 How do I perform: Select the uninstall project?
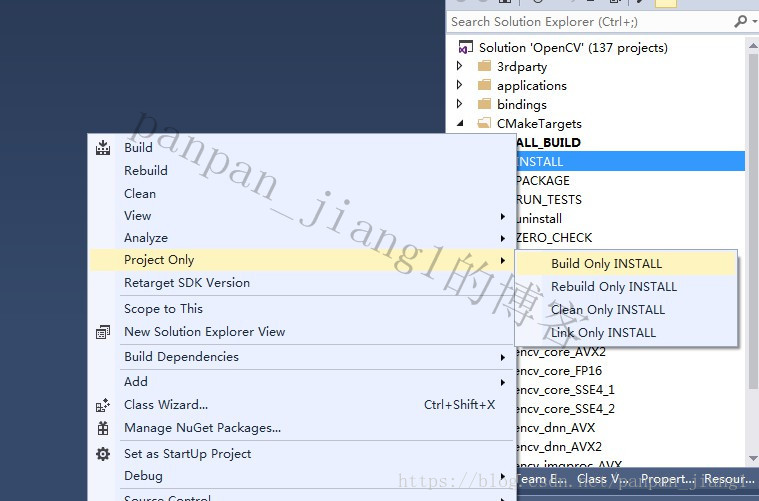coord(539,219)
